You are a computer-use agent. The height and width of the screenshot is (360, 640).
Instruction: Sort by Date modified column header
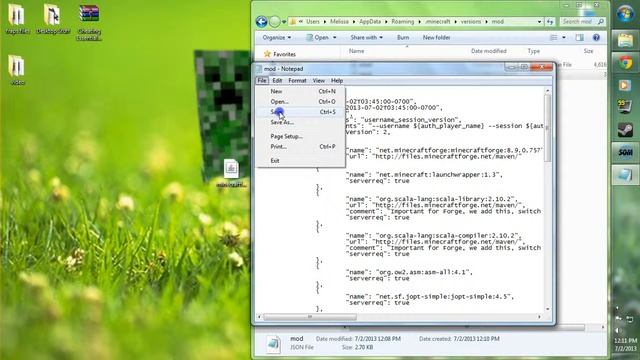(x=489, y=51)
